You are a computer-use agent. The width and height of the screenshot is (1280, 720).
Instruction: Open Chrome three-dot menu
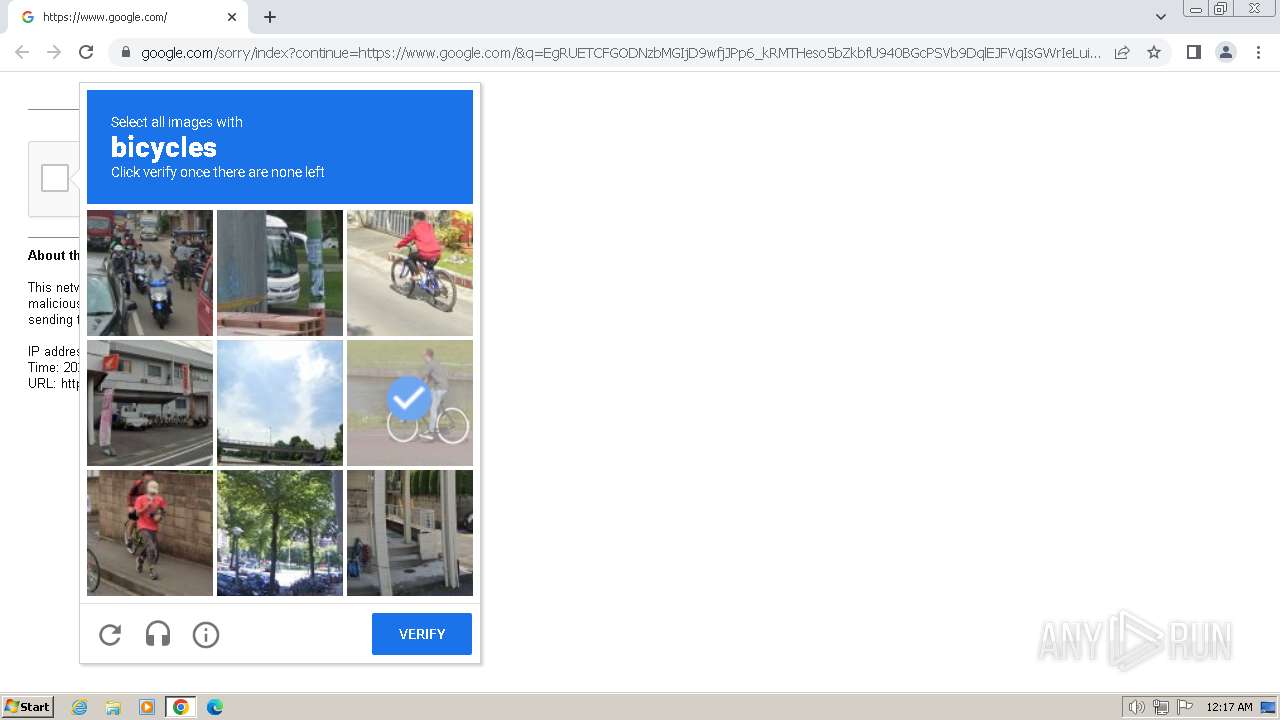(1258, 52)
